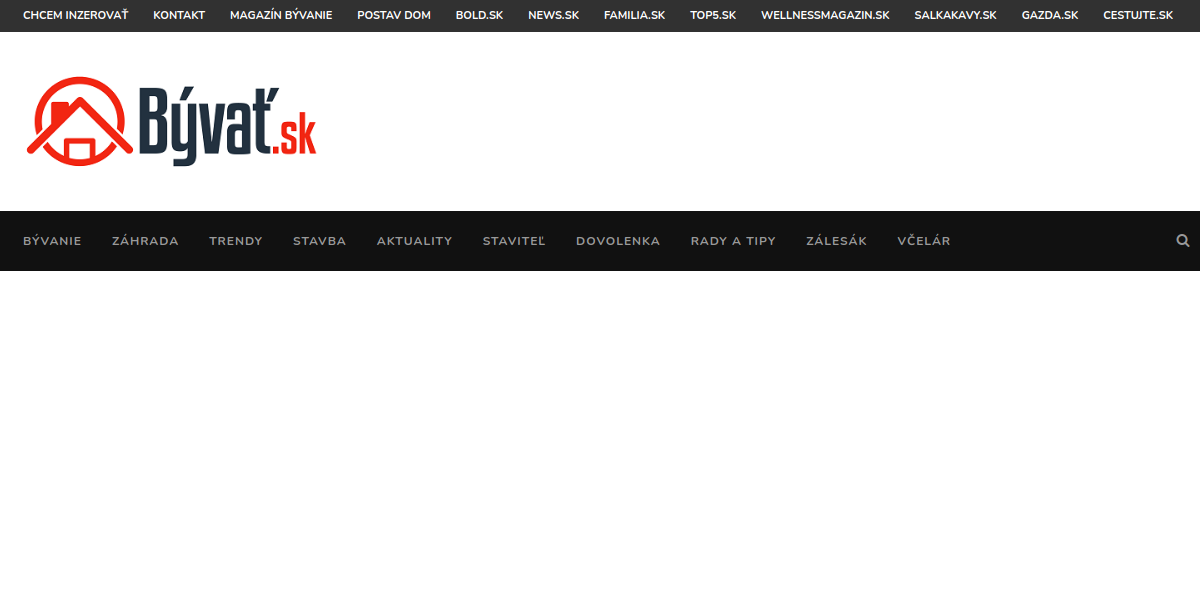The image size is (1200, 600).
Task: Open the search magnifier icon
Action: pyautogui.click(x=1183, y=241)
